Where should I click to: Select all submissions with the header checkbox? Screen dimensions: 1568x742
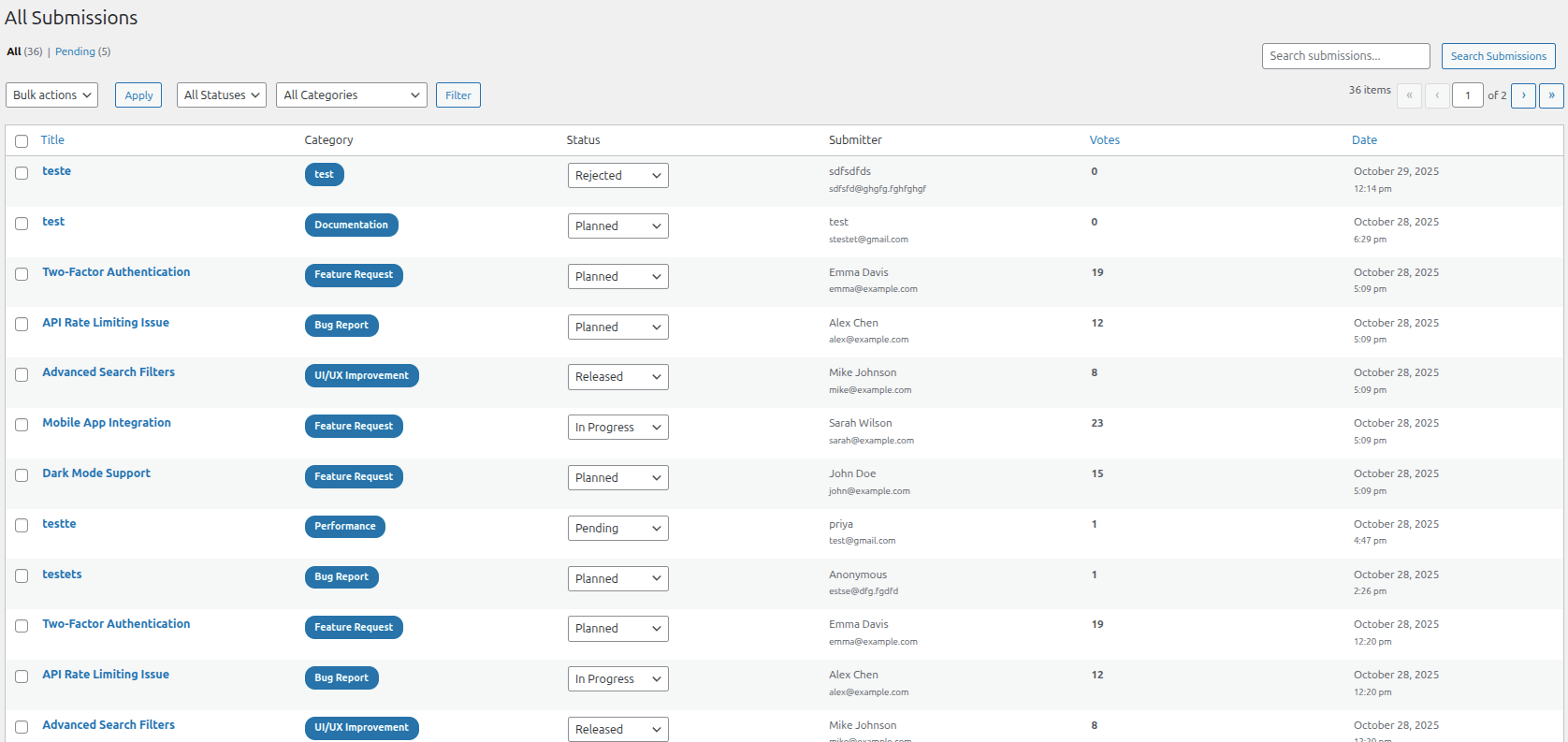tap(22, 141)
